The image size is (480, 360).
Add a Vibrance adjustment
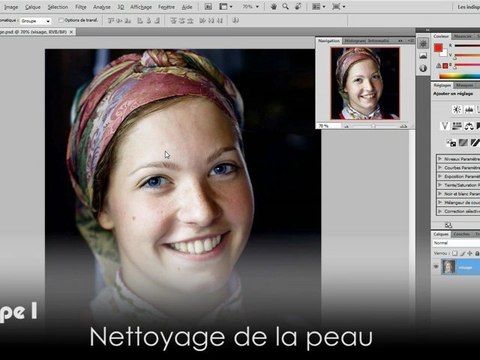coord(444,126)
